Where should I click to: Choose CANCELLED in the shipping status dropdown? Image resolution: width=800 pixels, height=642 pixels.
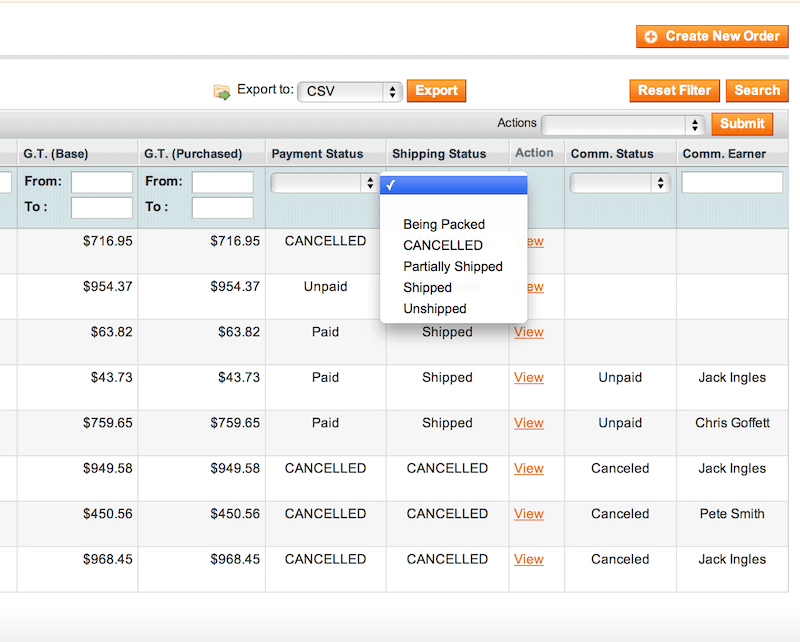(443, 245)
